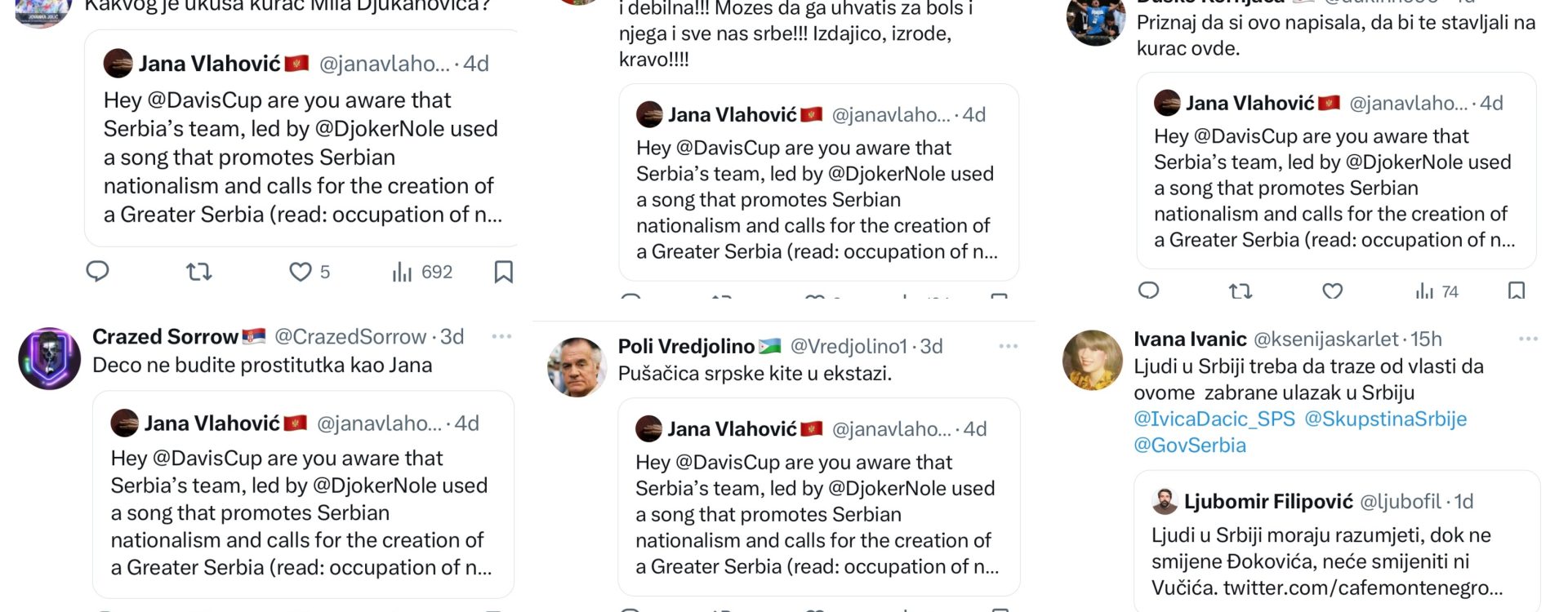This screenshot has height=612, width=1568.
Task: Retweet the post with 74 views
Action: 1241,290
